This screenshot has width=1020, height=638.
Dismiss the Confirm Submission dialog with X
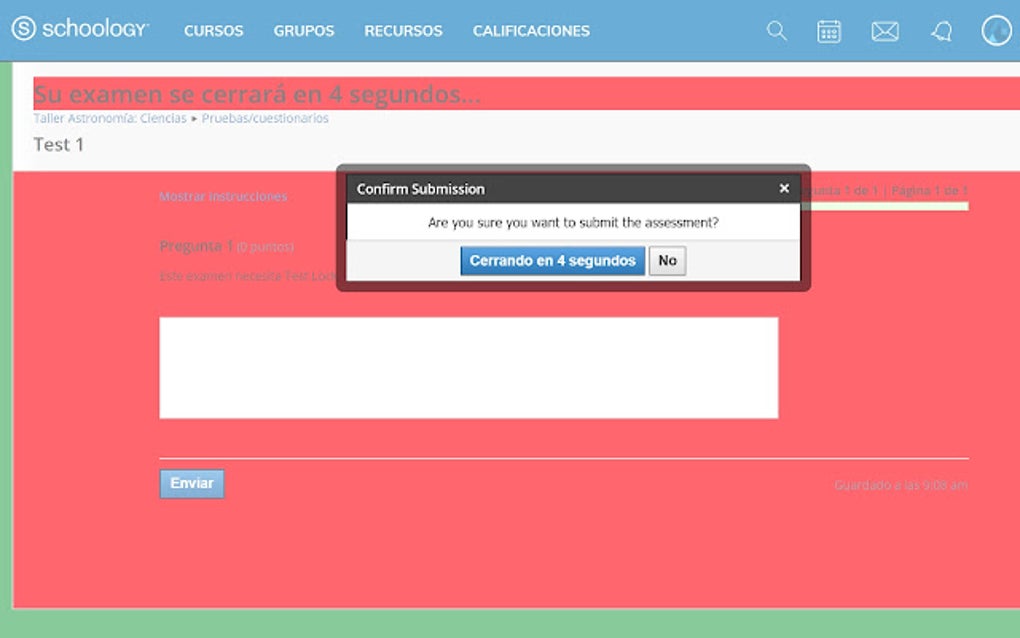(784, 188)
